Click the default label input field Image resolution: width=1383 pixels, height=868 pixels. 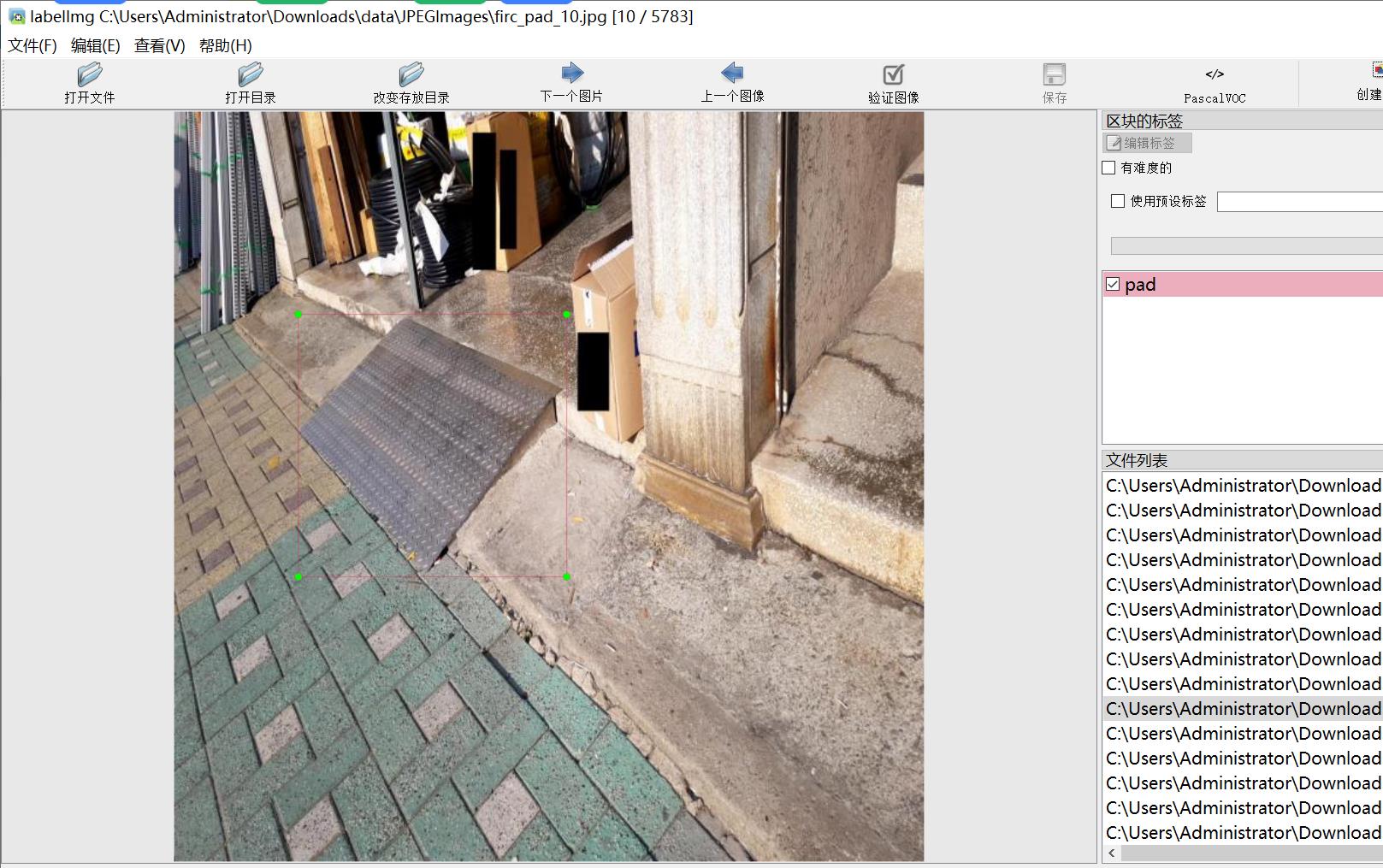(1300, 202)
